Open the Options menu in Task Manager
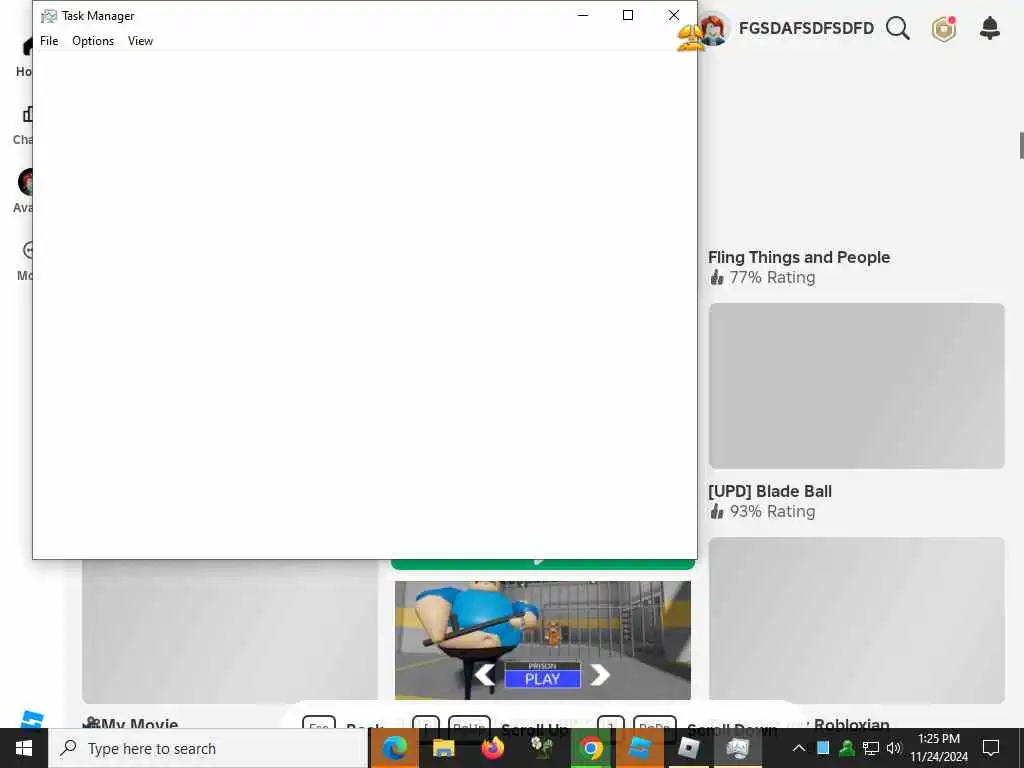The width and height of the screenshot is (1024, 768). pos(93,40)
